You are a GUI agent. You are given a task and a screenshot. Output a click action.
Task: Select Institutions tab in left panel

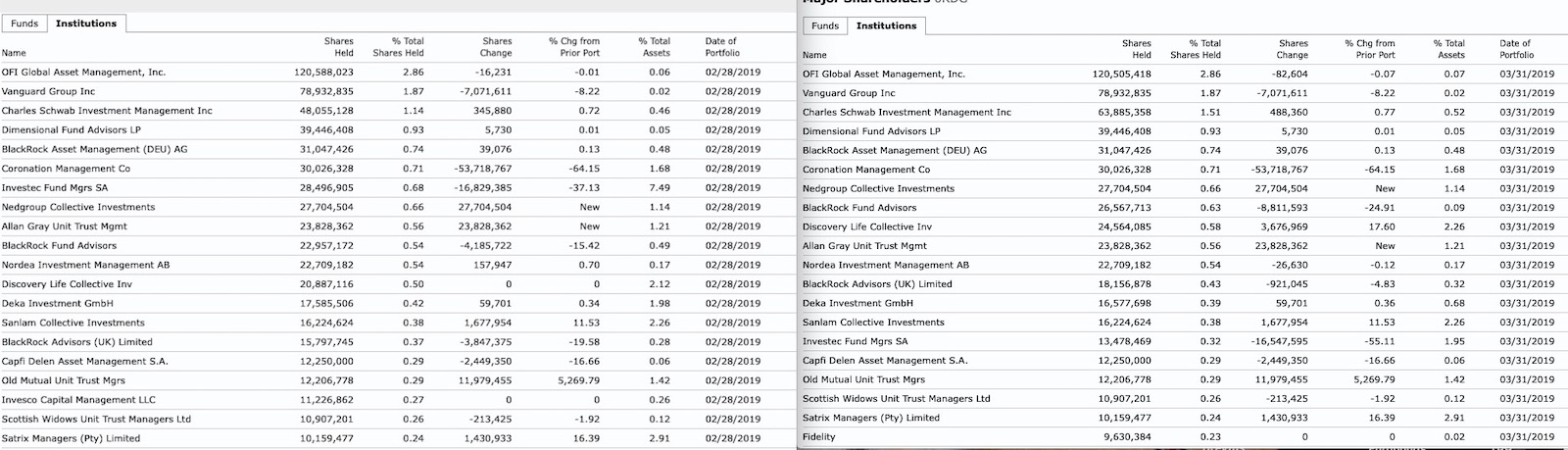[86, 24]
